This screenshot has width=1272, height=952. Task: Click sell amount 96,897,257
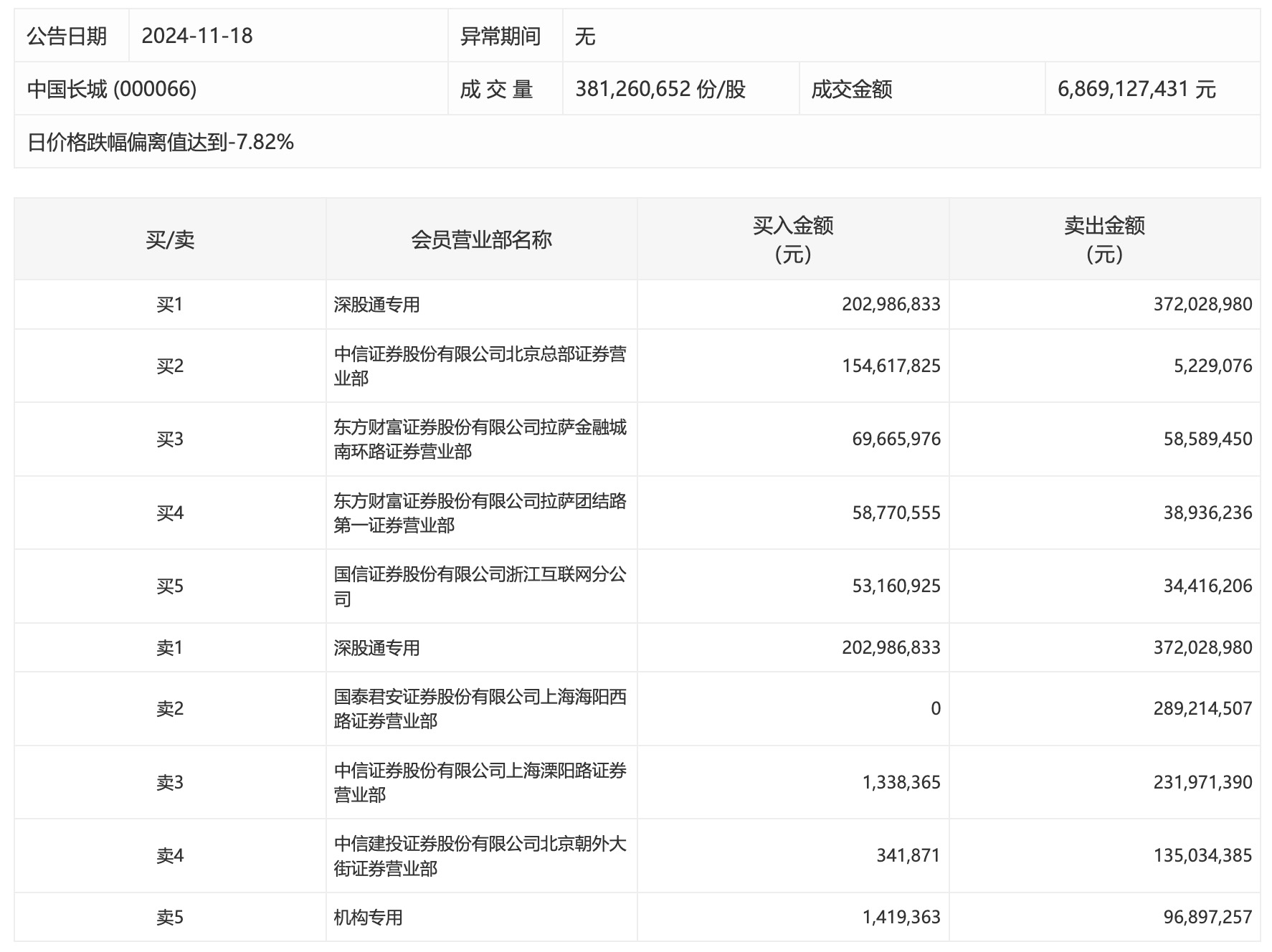tap(1208, 918)
